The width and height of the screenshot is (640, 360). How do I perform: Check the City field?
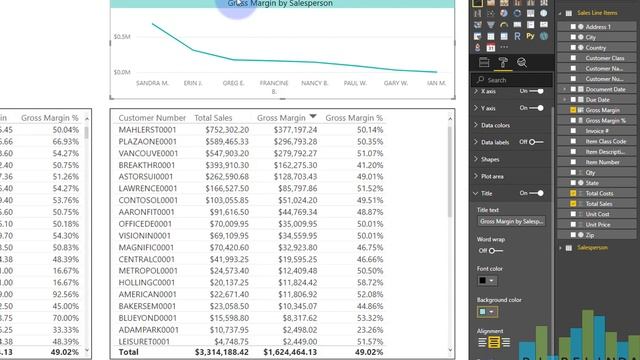[x=573, y=37]
